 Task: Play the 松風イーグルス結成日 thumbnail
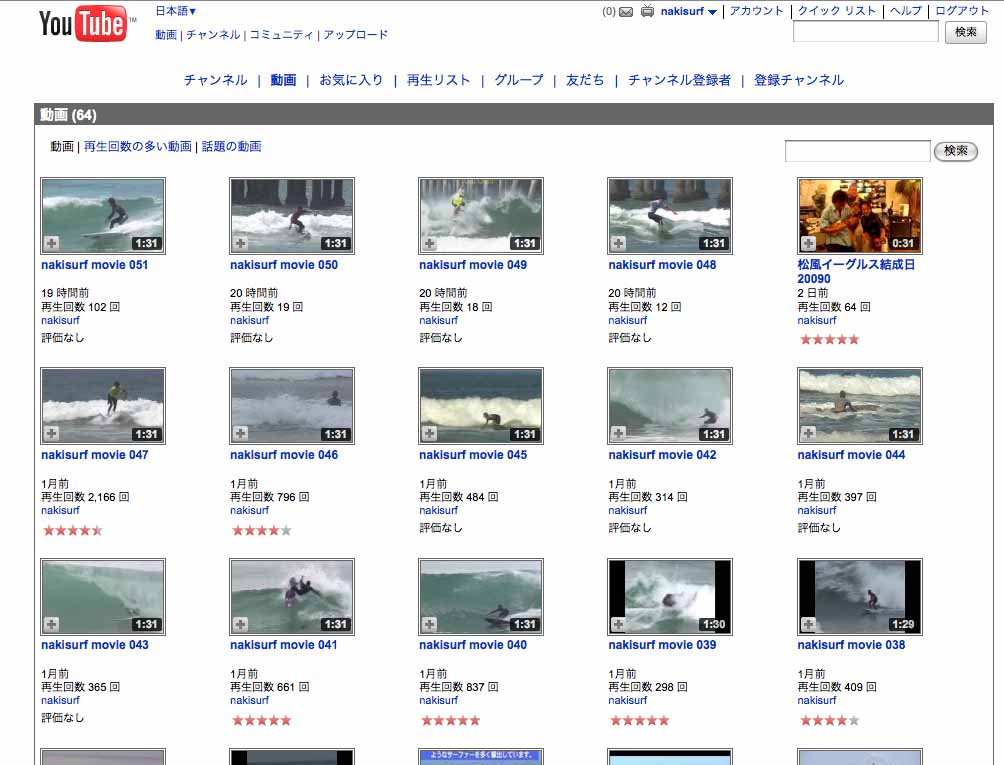tap(860, 216)
